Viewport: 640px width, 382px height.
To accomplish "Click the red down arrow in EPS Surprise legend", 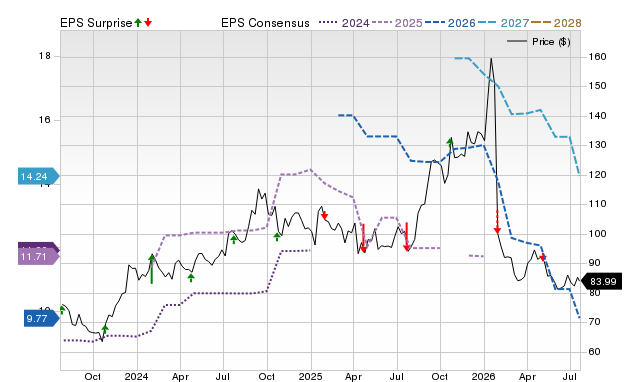I will click(148, 22).
